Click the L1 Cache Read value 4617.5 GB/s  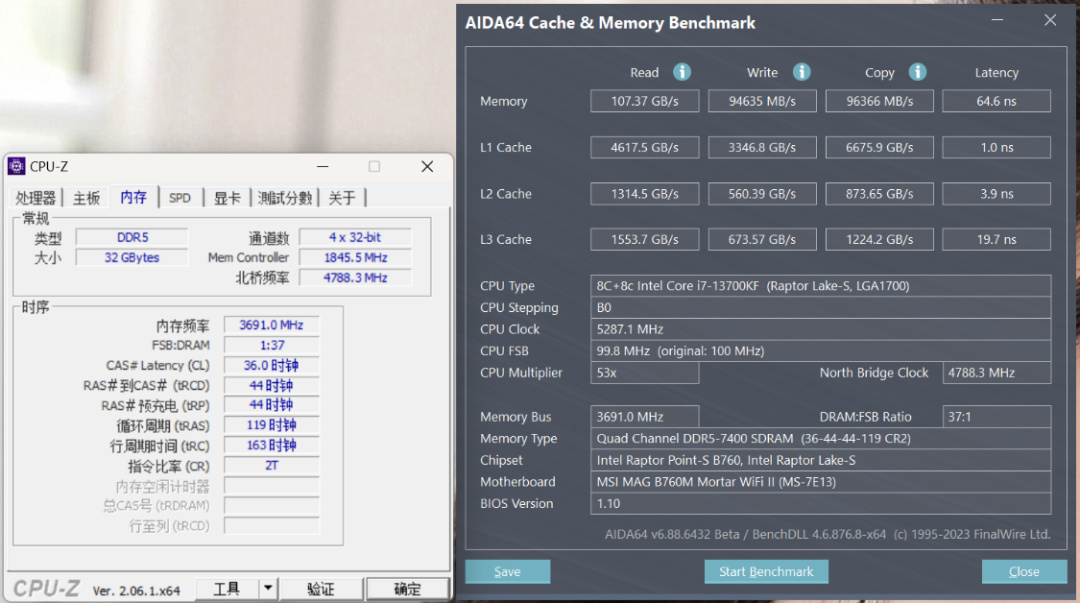[x=645, y=147]
